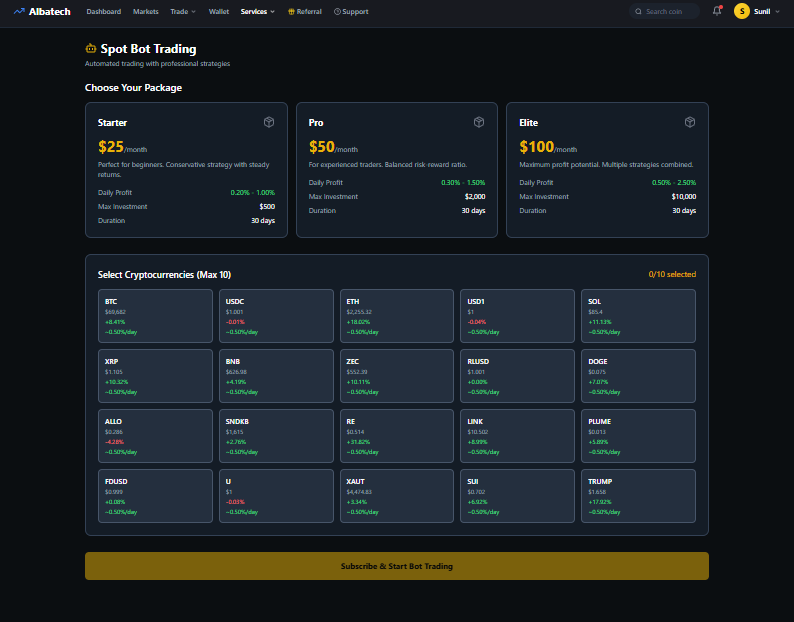Click the Pro $2,000 max investment value
This screenshot has height=622, width=794.
(x=475, y=197)
